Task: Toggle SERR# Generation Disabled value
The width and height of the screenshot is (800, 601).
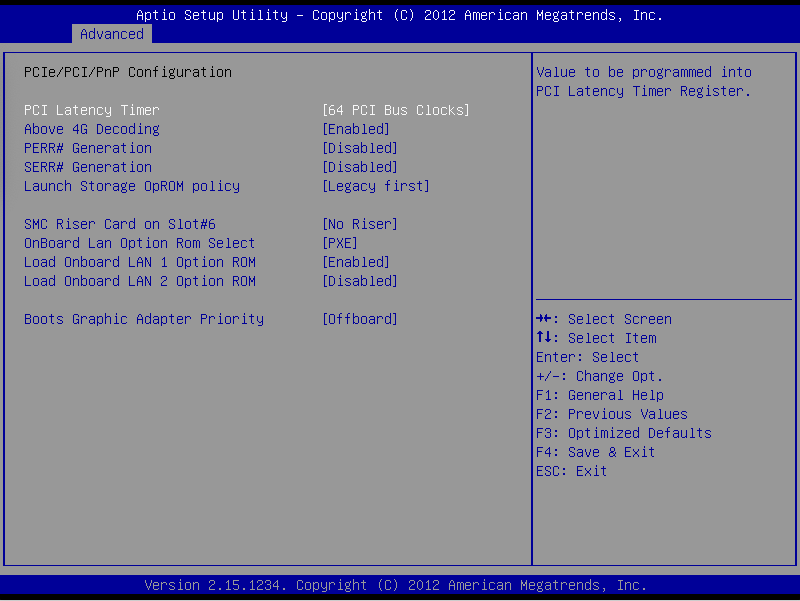Action: tap(359, 167)
